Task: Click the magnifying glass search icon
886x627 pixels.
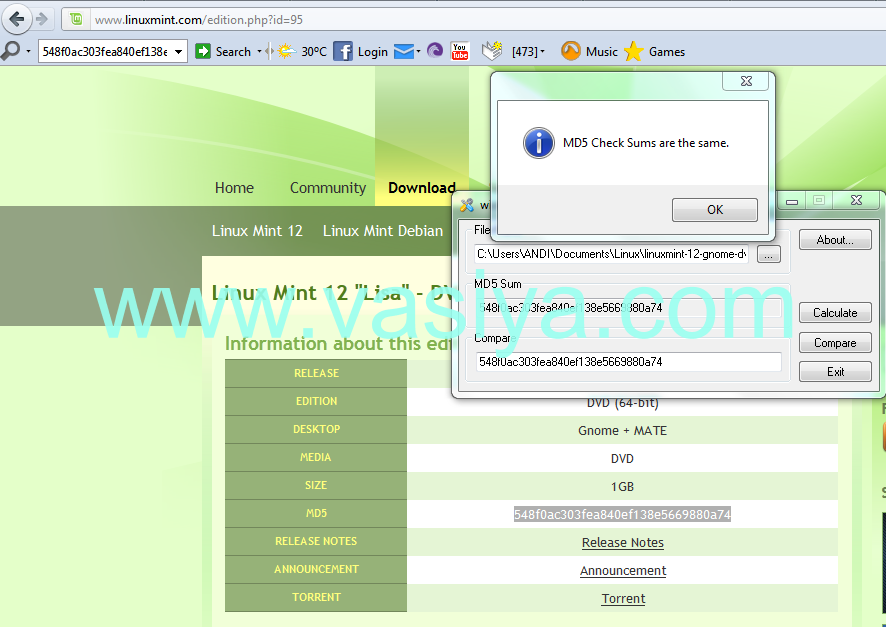Action: click(x=10, y=51)
